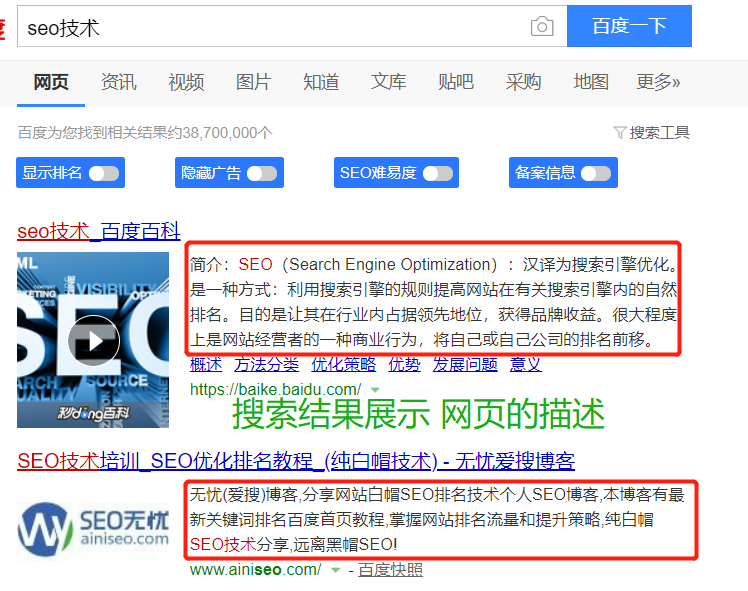748x591 pixels.
Task: Open the 优化策略 sublink
Action: click(343, 364)
